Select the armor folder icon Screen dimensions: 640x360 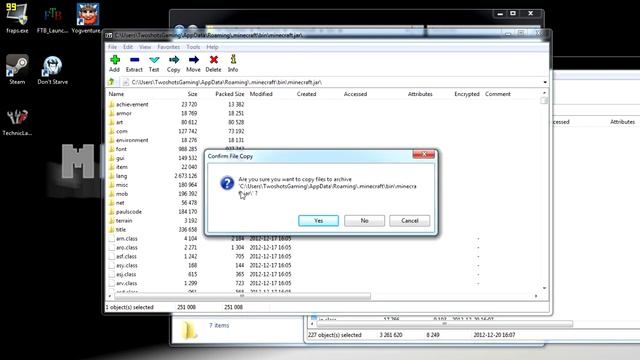click(x=111, y=113)
